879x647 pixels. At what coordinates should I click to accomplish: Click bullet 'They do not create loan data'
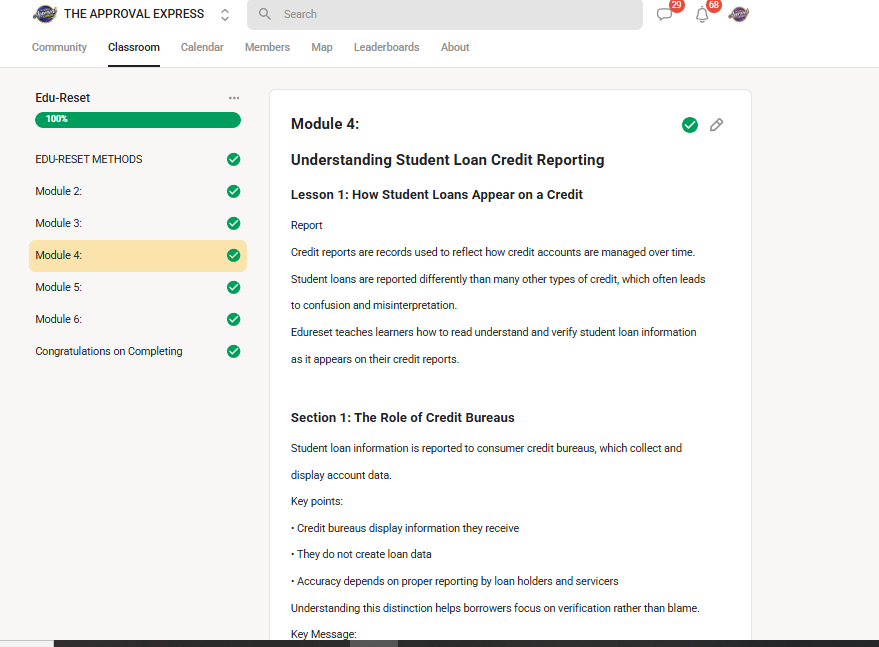tap(362, 554)
